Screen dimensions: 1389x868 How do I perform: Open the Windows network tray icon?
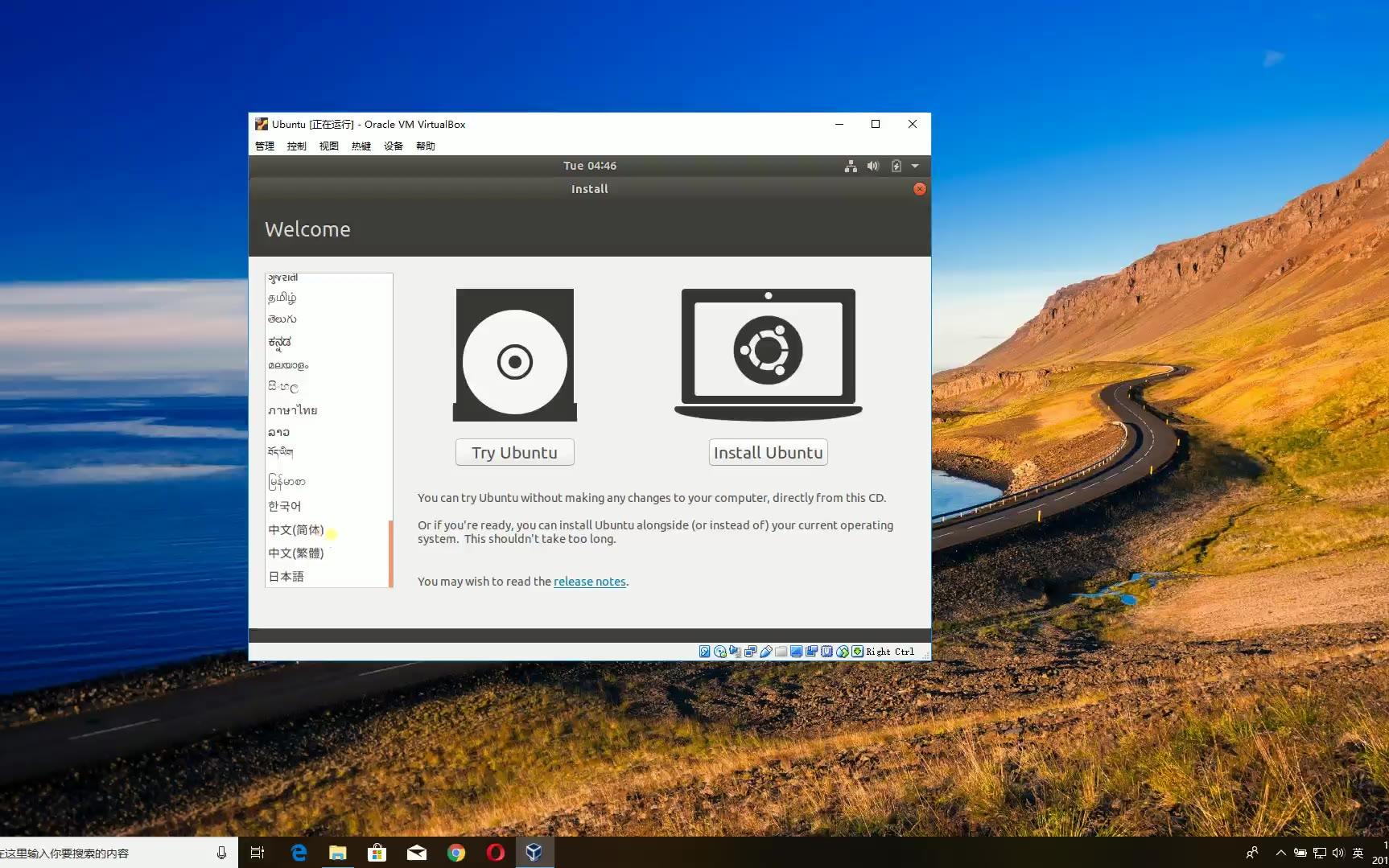click(1319, 853)
